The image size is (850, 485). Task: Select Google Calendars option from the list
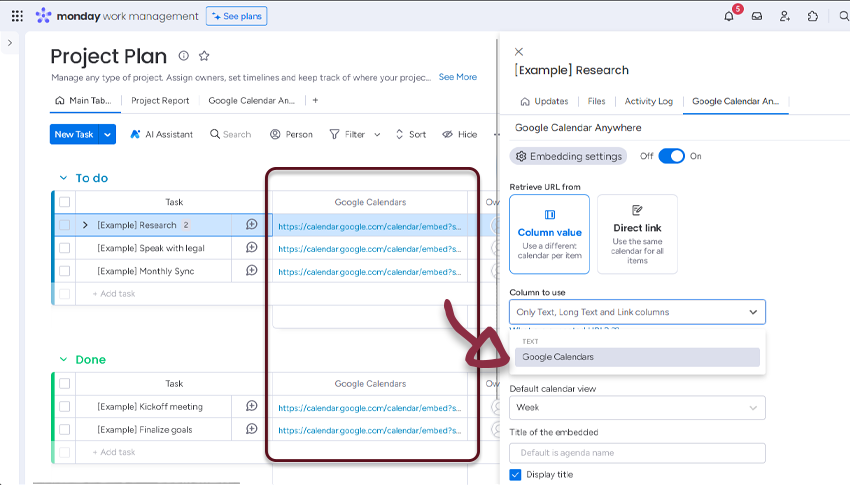click(637, 357)
